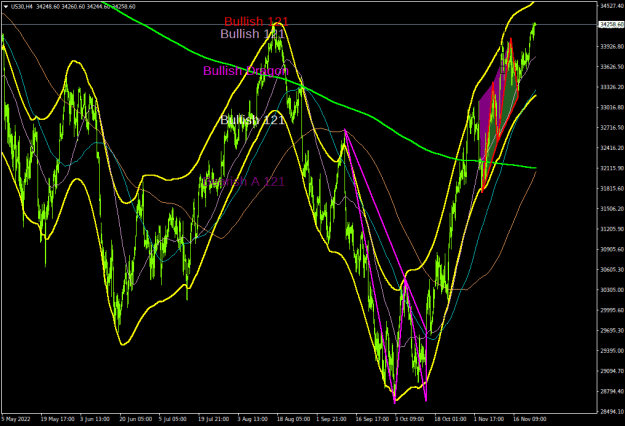Click price level 31205.90 on axis
625x426 pixels.
(x=611, y=229)
